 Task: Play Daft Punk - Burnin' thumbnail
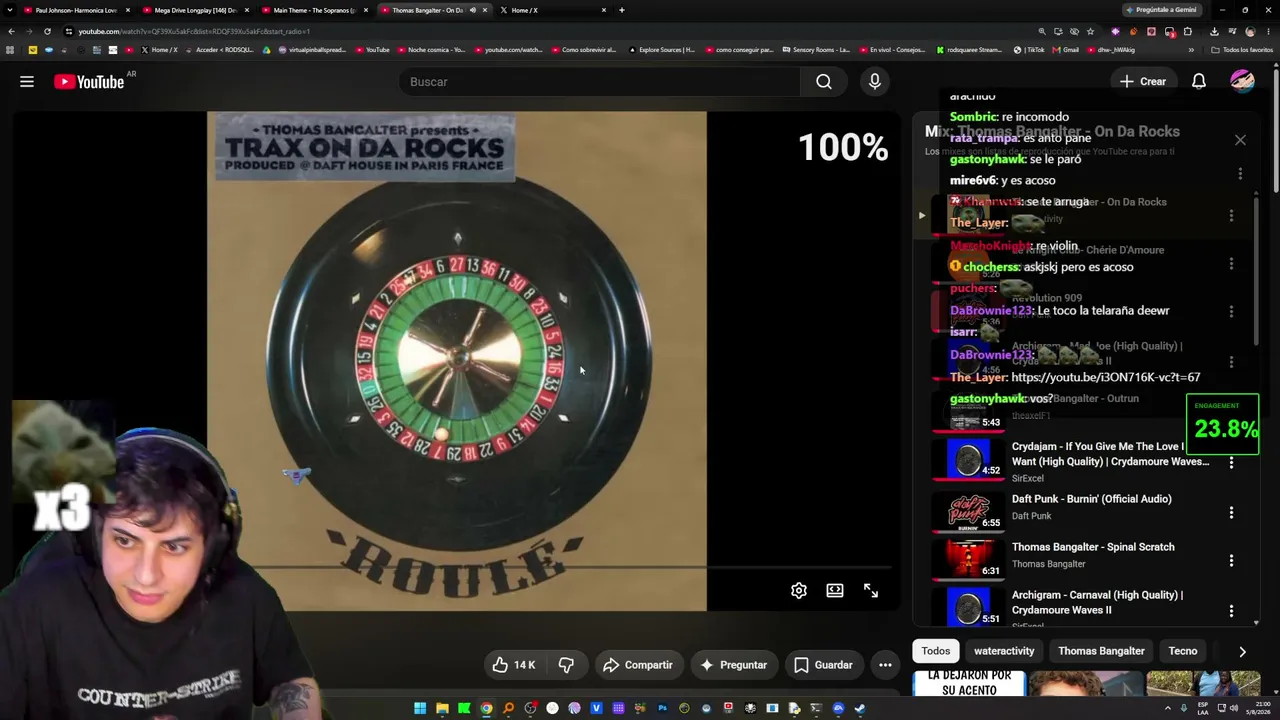[x=968, y=512]
